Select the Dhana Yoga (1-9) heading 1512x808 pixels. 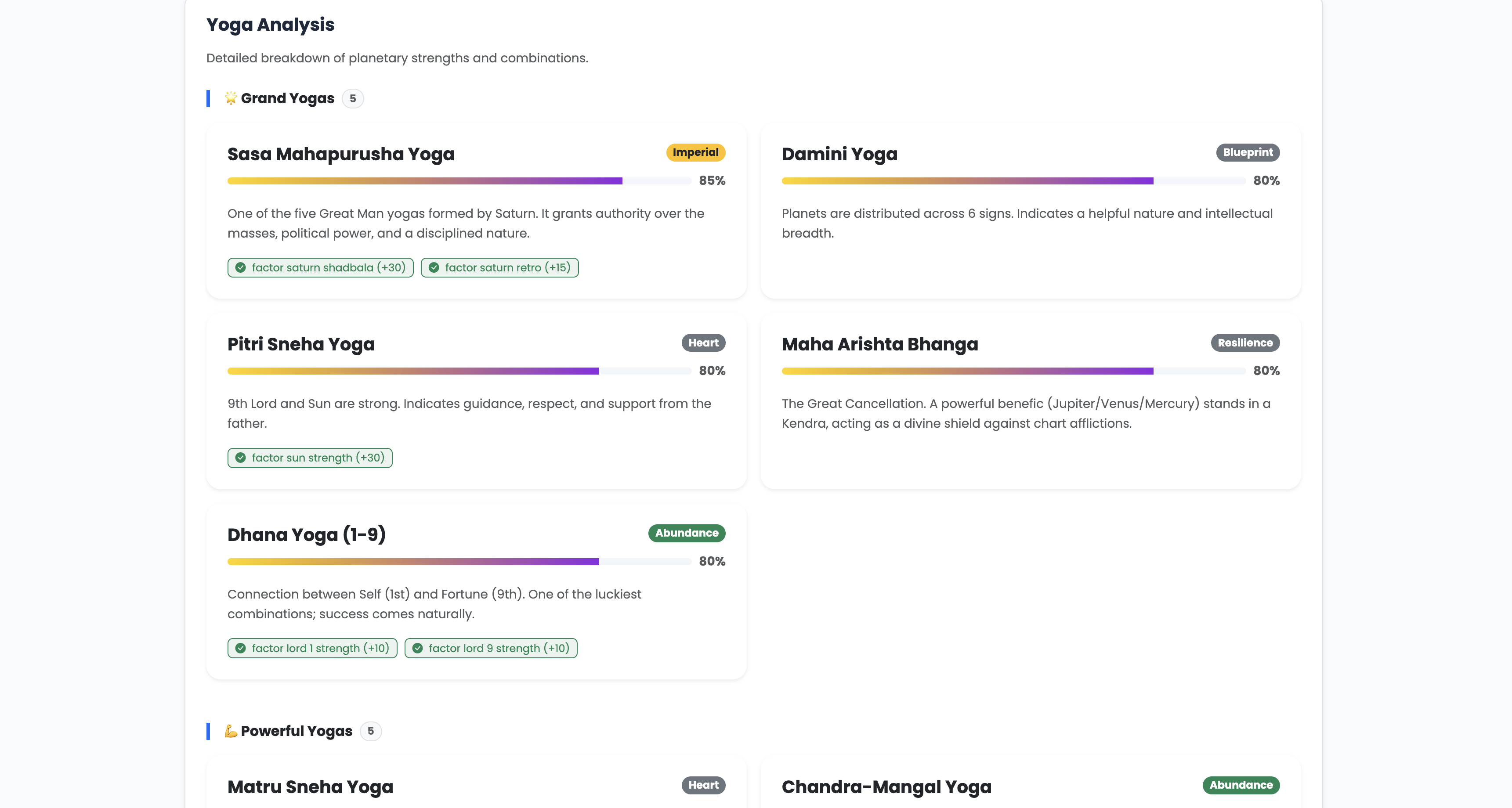point(306,534)
